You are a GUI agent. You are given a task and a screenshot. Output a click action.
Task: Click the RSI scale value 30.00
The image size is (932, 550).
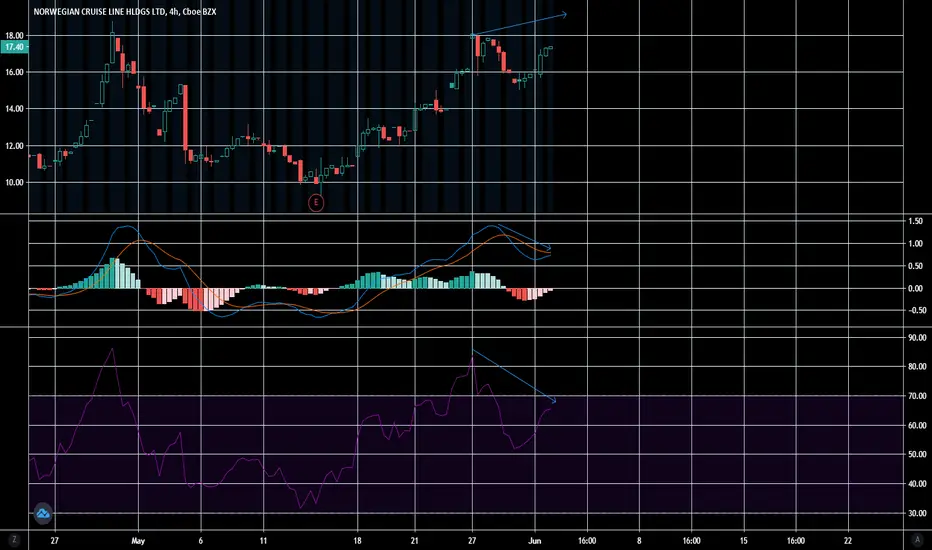pos(917,513)
